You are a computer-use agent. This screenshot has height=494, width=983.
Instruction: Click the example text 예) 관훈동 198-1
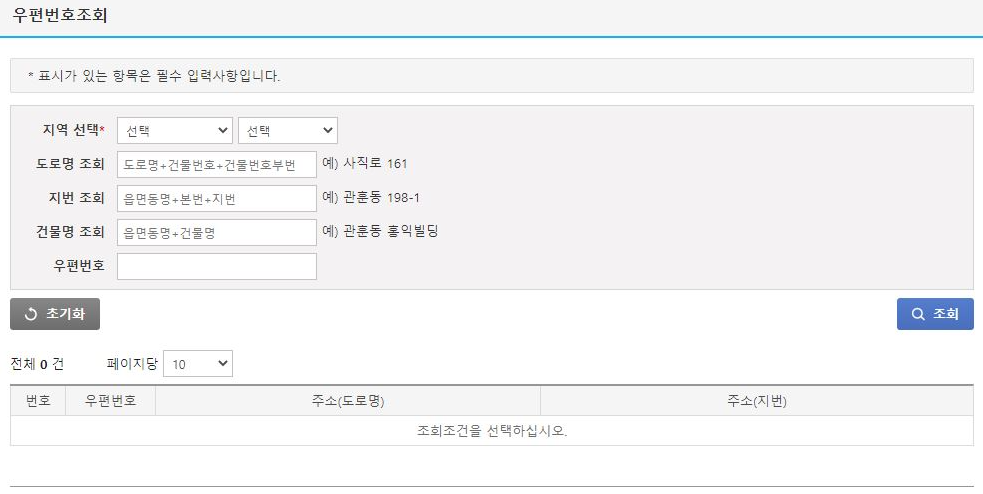(x=371, y=197)
